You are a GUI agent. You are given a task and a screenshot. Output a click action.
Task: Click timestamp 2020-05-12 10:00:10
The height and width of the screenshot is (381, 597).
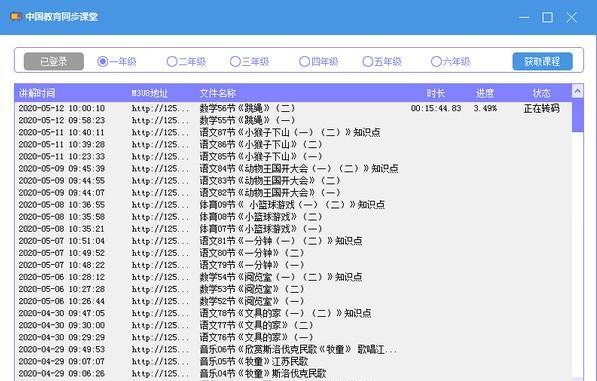click(x=62, y=108)
